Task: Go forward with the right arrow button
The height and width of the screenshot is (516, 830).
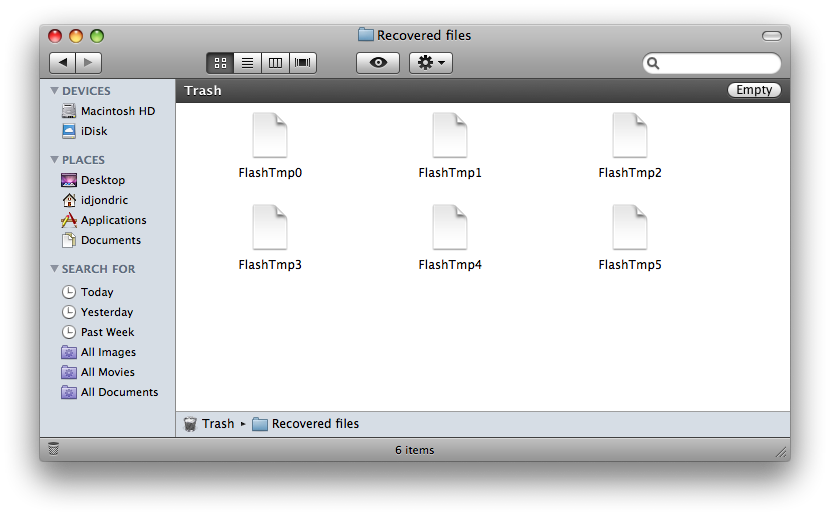Action: [x=88, y=62]
